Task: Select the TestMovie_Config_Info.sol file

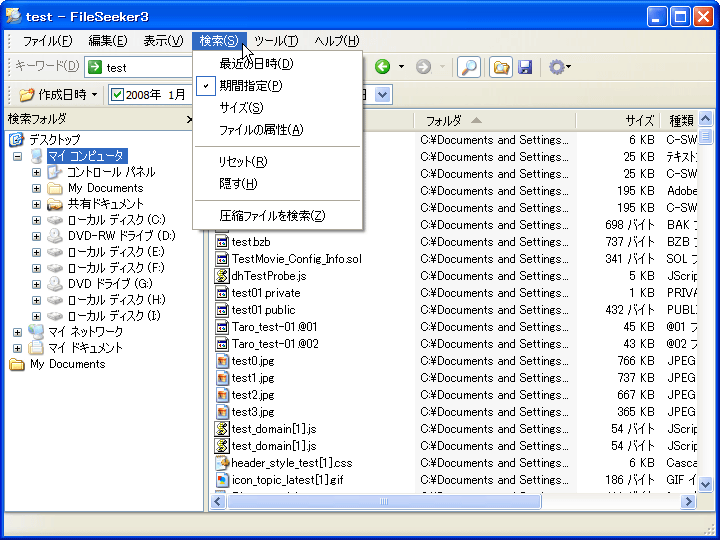Action: pyautogui.click(x=297, y=259)
